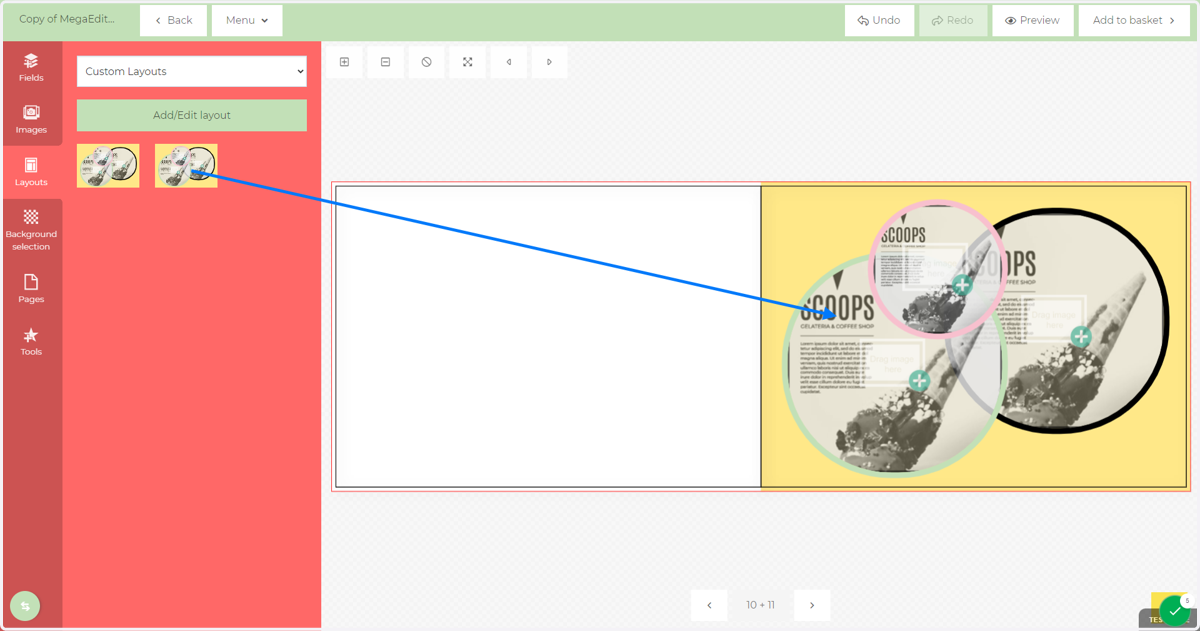
Task: Click the Redo button
Action: [x=953, y=20]
